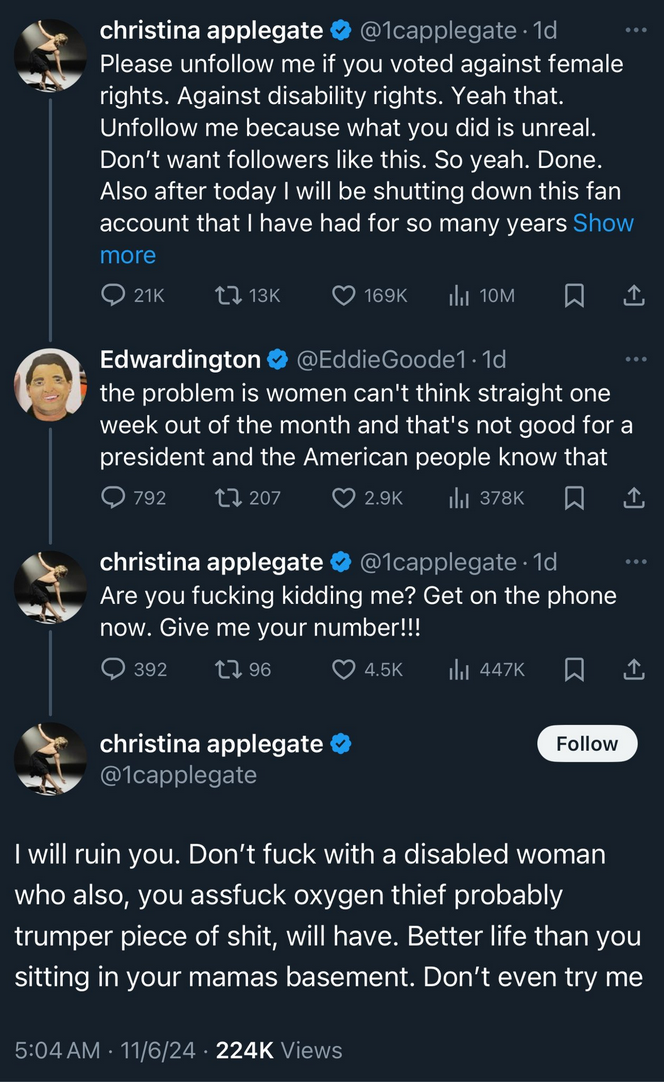The width and height of the screenshot is (664, 1082).
Task: Bookmark the first christina applegate tweet
Action: click(x=574, y=295)
